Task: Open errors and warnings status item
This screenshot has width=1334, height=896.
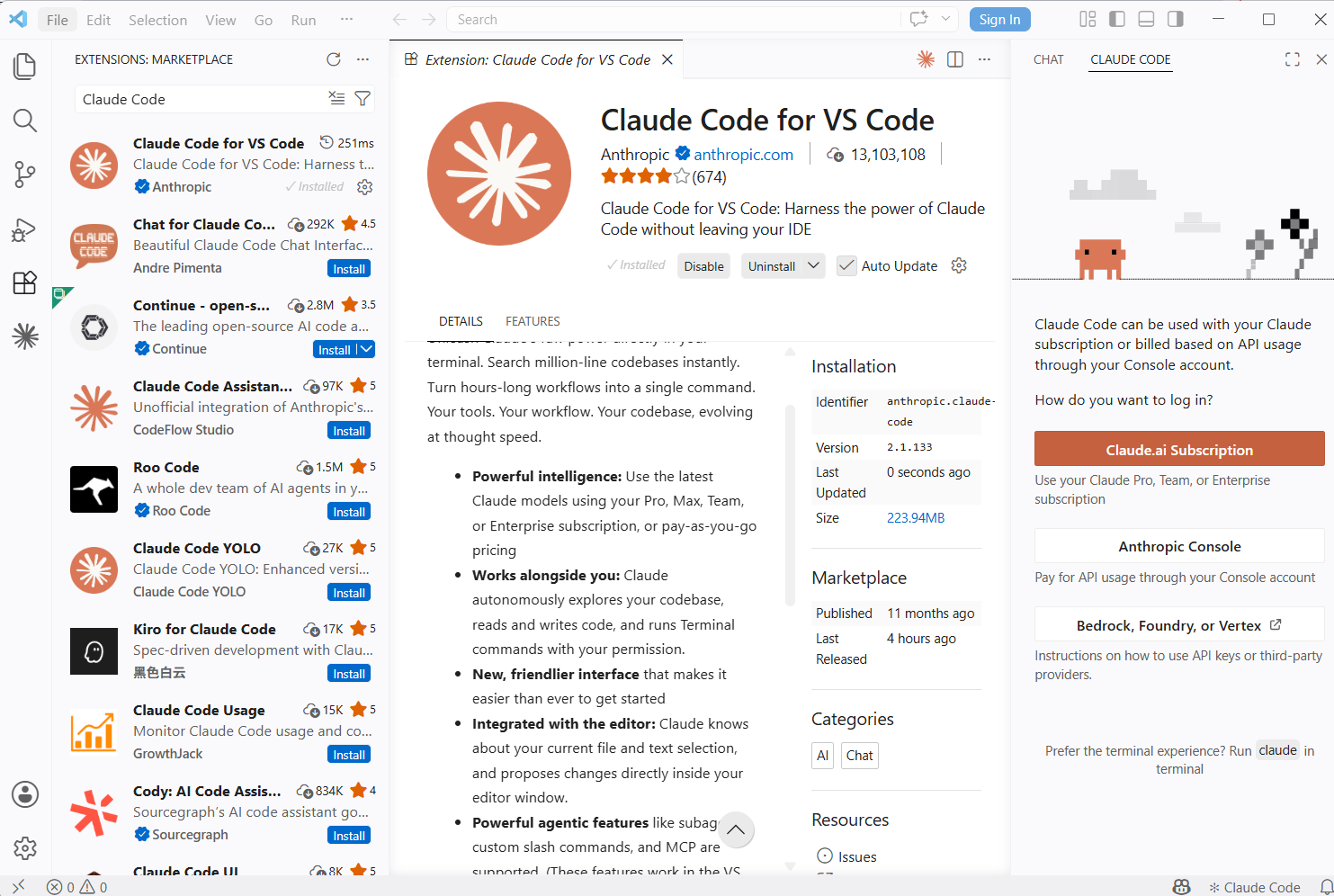Action: click(x=77, y=887)
